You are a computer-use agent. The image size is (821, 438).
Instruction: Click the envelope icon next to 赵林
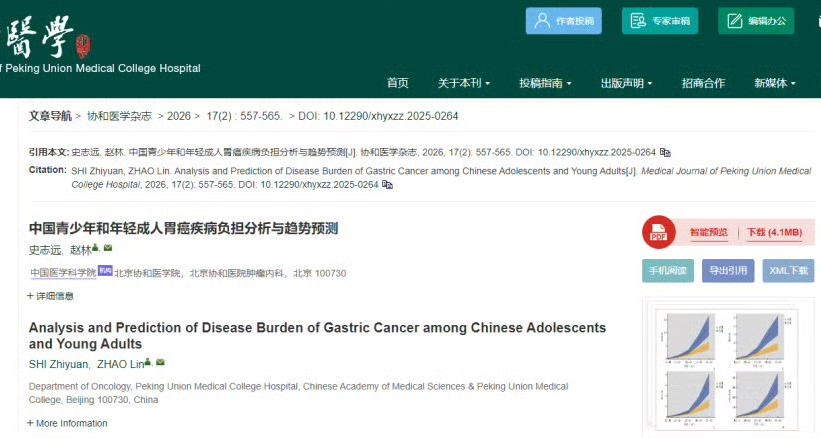click(108, 248)
